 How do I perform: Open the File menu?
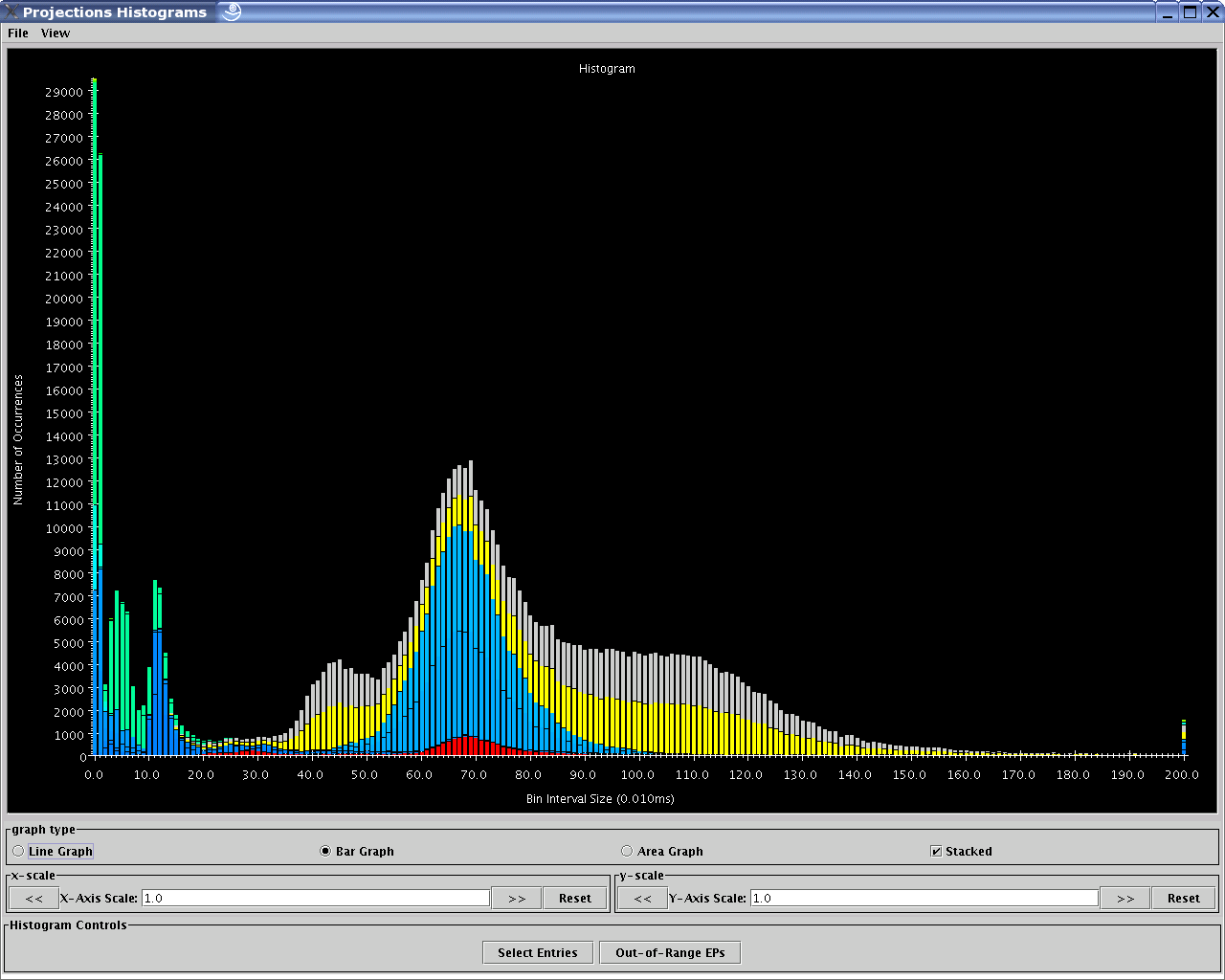click(x=18, y=33)
